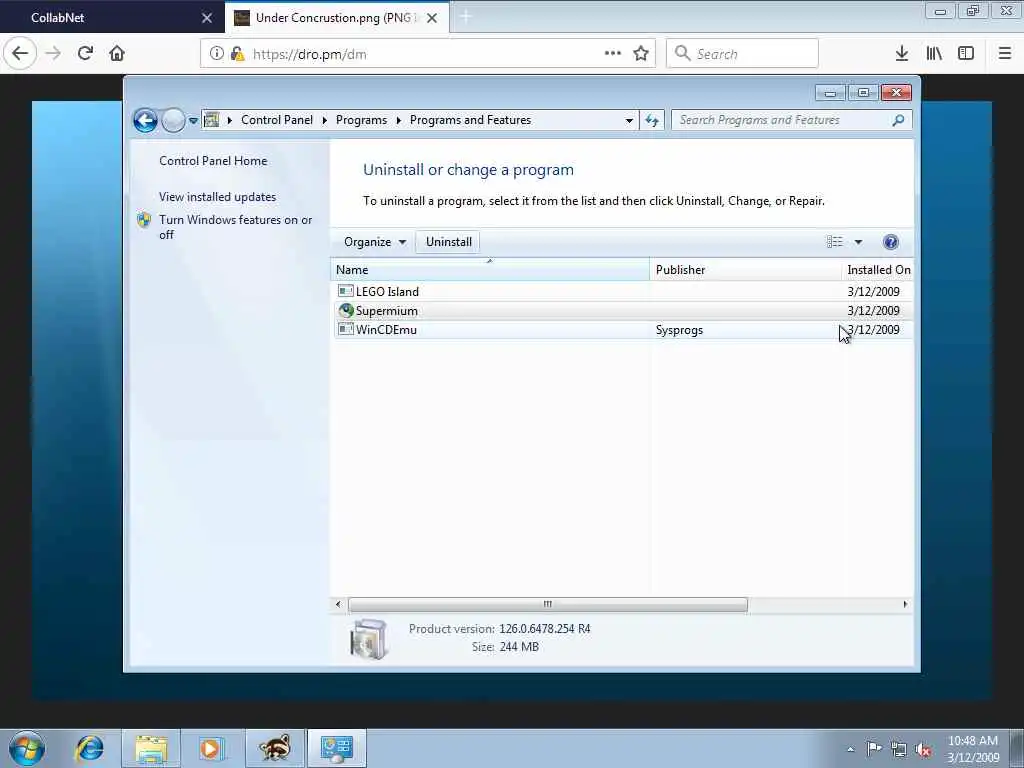The height and width of the screenshot is (768, 1024).
Task: Launch Internet Explorer from the taskbar
Action: pyautogui.click(x=89, y=748)
